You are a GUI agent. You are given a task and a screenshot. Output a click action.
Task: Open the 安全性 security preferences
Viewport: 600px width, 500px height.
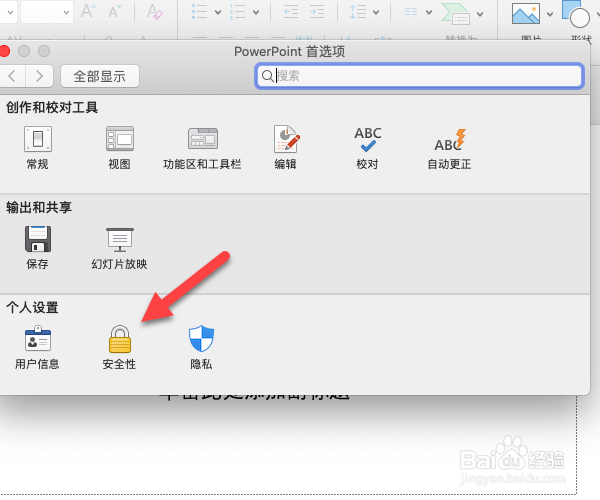(x=119, y=347)
